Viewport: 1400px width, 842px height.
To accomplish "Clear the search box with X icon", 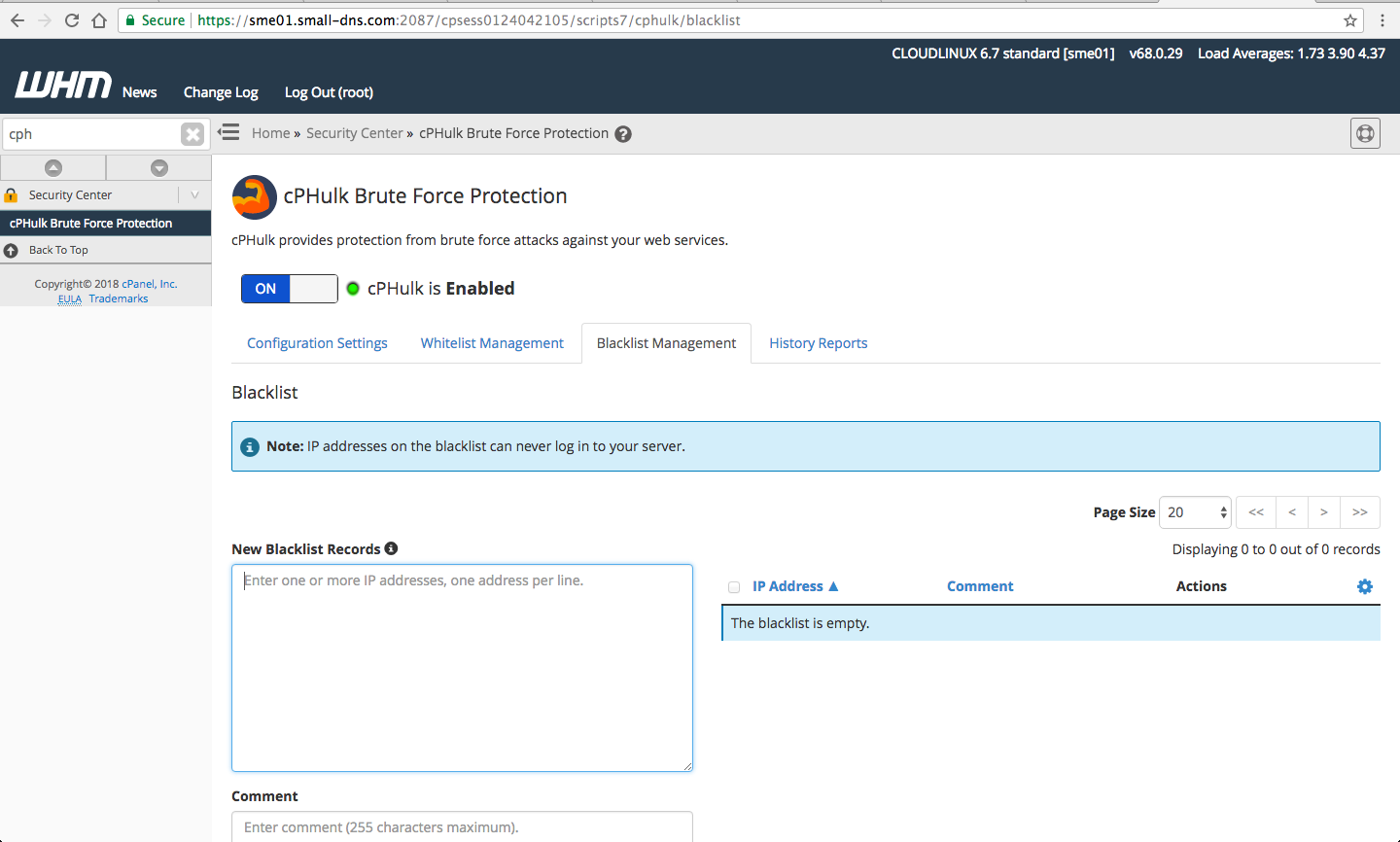I will click(192, 134).
